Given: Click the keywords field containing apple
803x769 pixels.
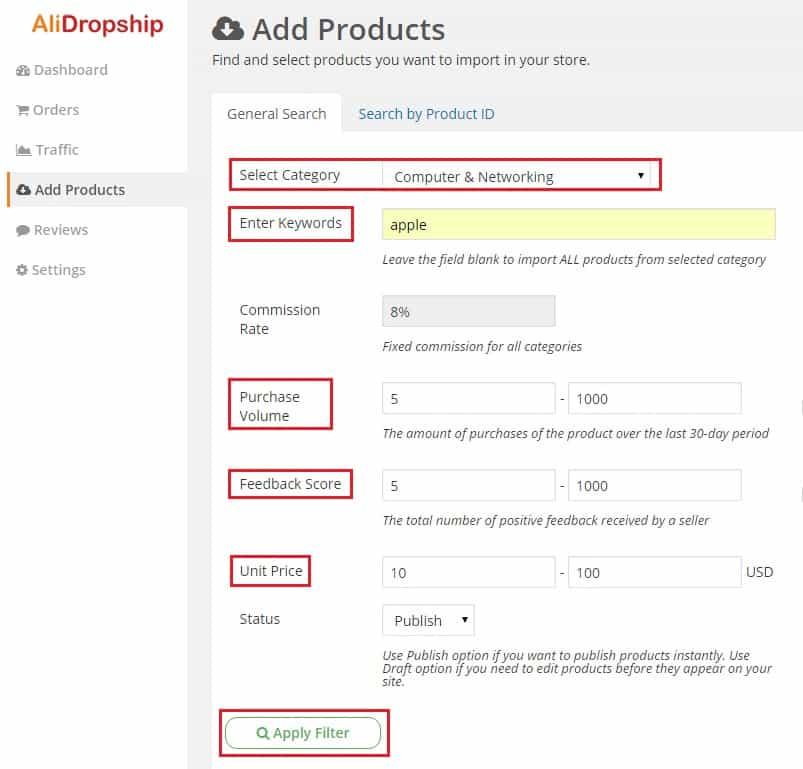Looking at the screenshot, I should click(579, 224).
